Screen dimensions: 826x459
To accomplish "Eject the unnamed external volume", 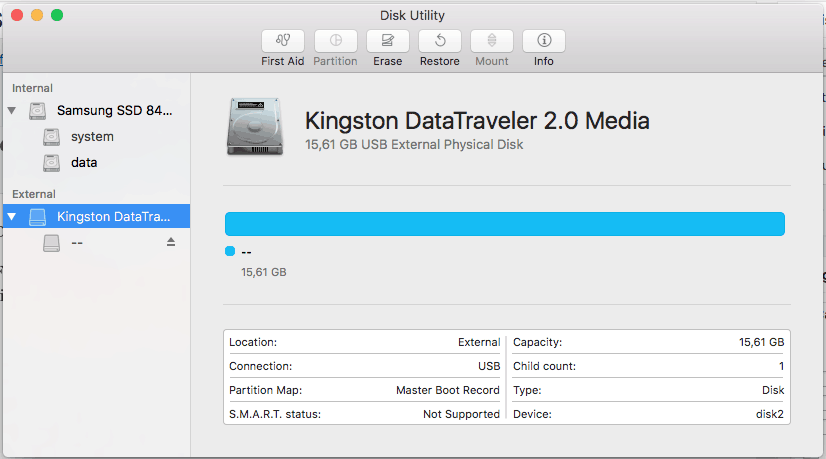I will pyautogui.click(x=171, y=242).
